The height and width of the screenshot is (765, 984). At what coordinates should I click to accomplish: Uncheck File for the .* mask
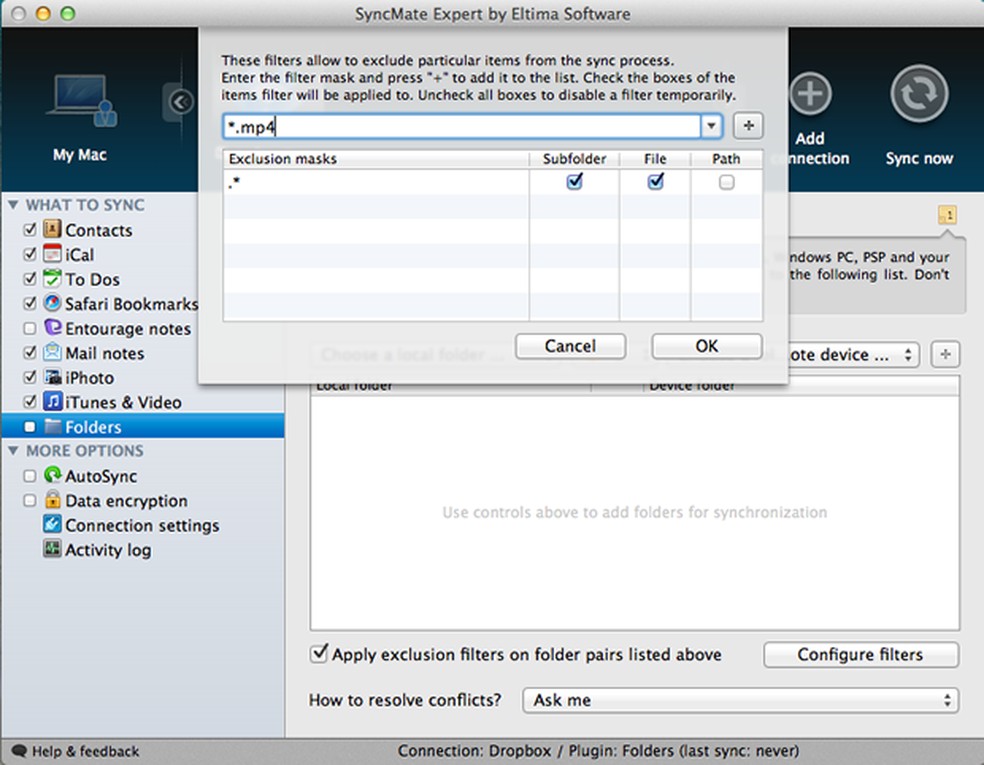tap(655, 181)
